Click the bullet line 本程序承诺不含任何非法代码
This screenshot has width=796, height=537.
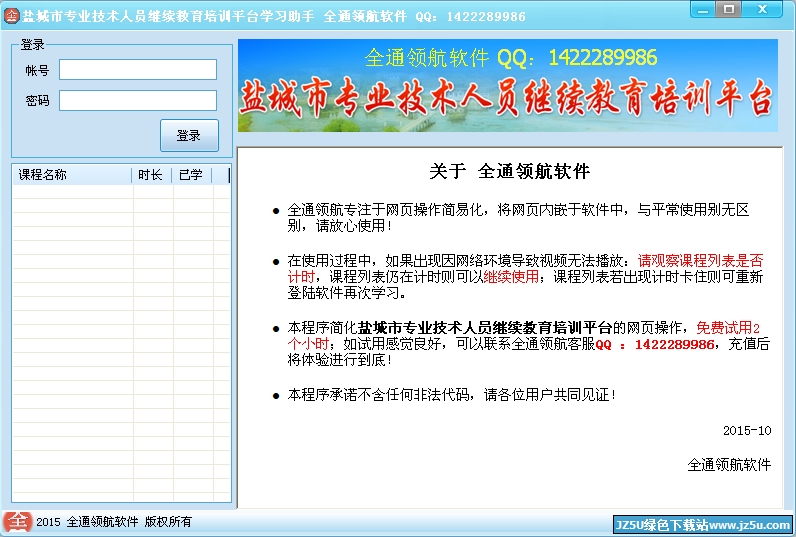coord(451,395)
